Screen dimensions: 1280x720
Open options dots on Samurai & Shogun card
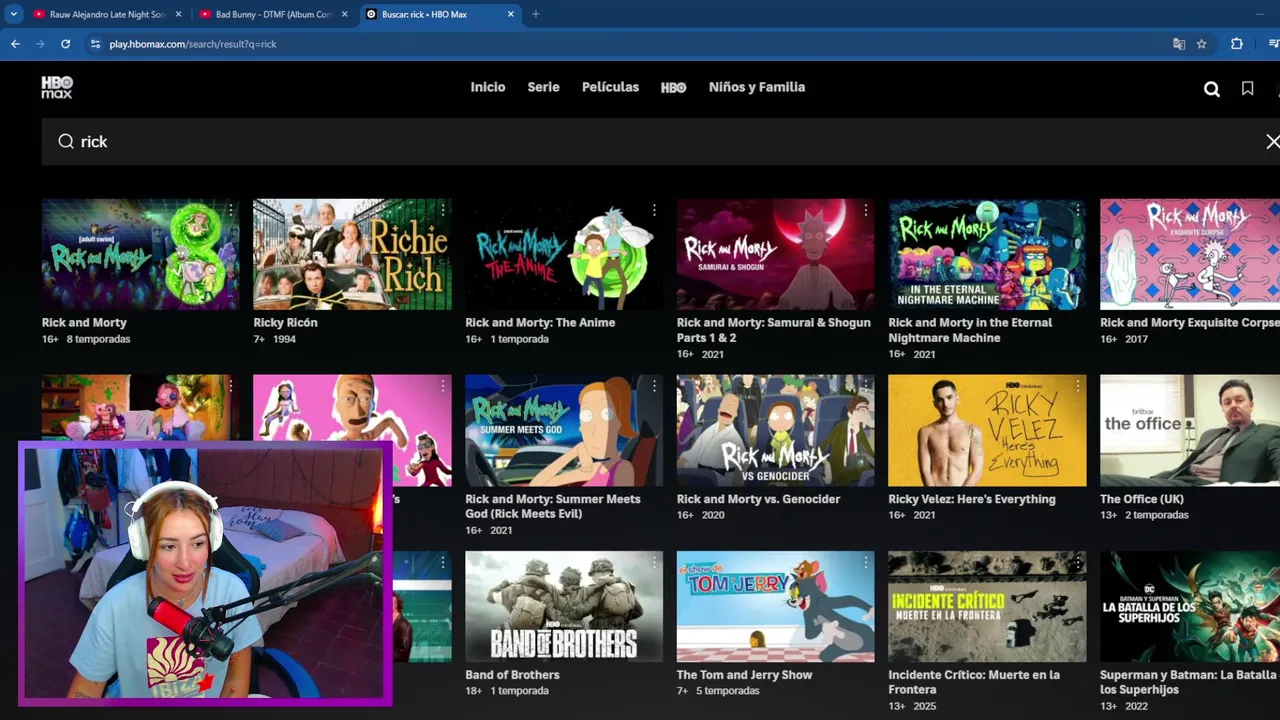pos(865,211)
